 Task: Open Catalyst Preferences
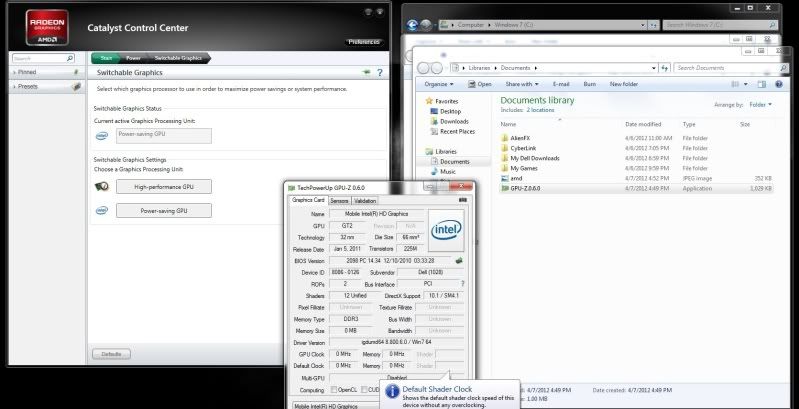click(x=364, y=42)
